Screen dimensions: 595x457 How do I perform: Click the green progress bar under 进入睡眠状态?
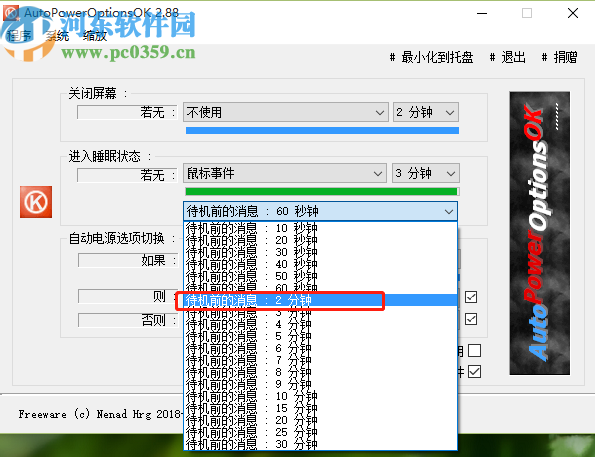pyautogui.click(x=322, y=191)
